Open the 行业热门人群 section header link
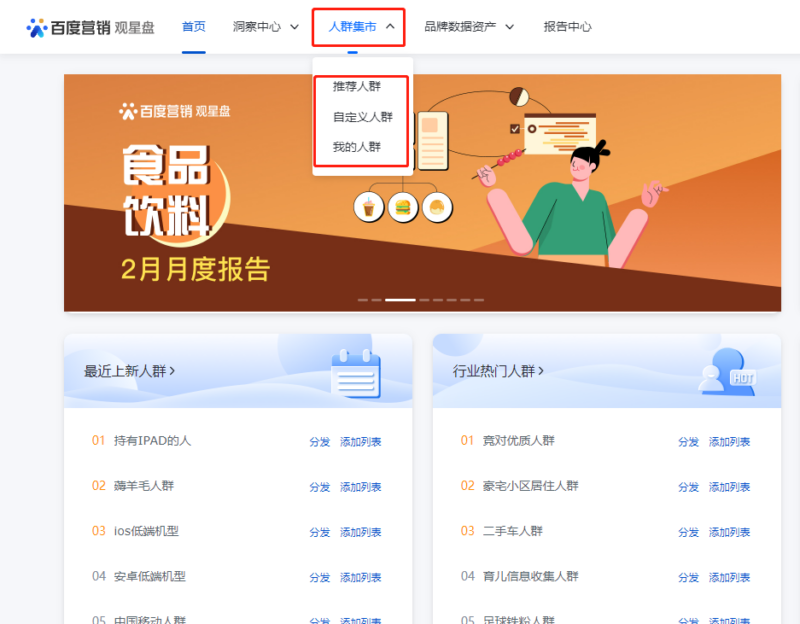The width and height of the screenshot is (800, 624). pos(498,371)
